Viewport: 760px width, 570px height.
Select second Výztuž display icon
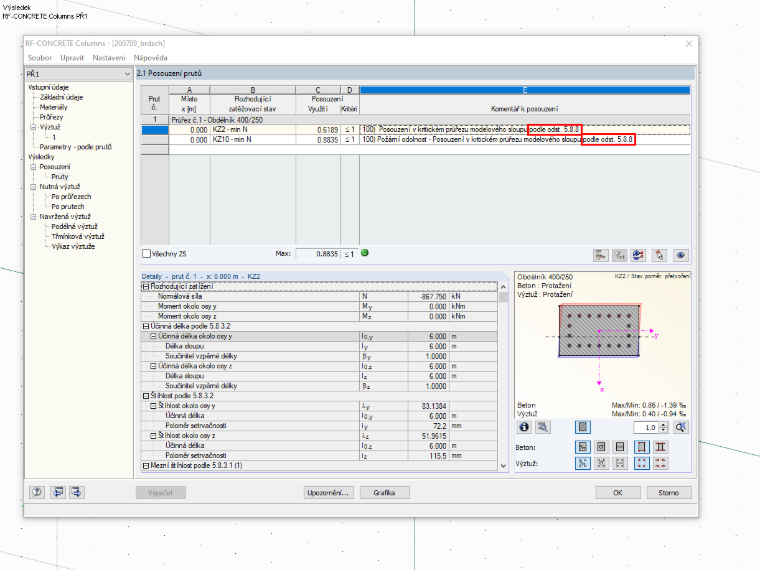[x=601, y=463]
